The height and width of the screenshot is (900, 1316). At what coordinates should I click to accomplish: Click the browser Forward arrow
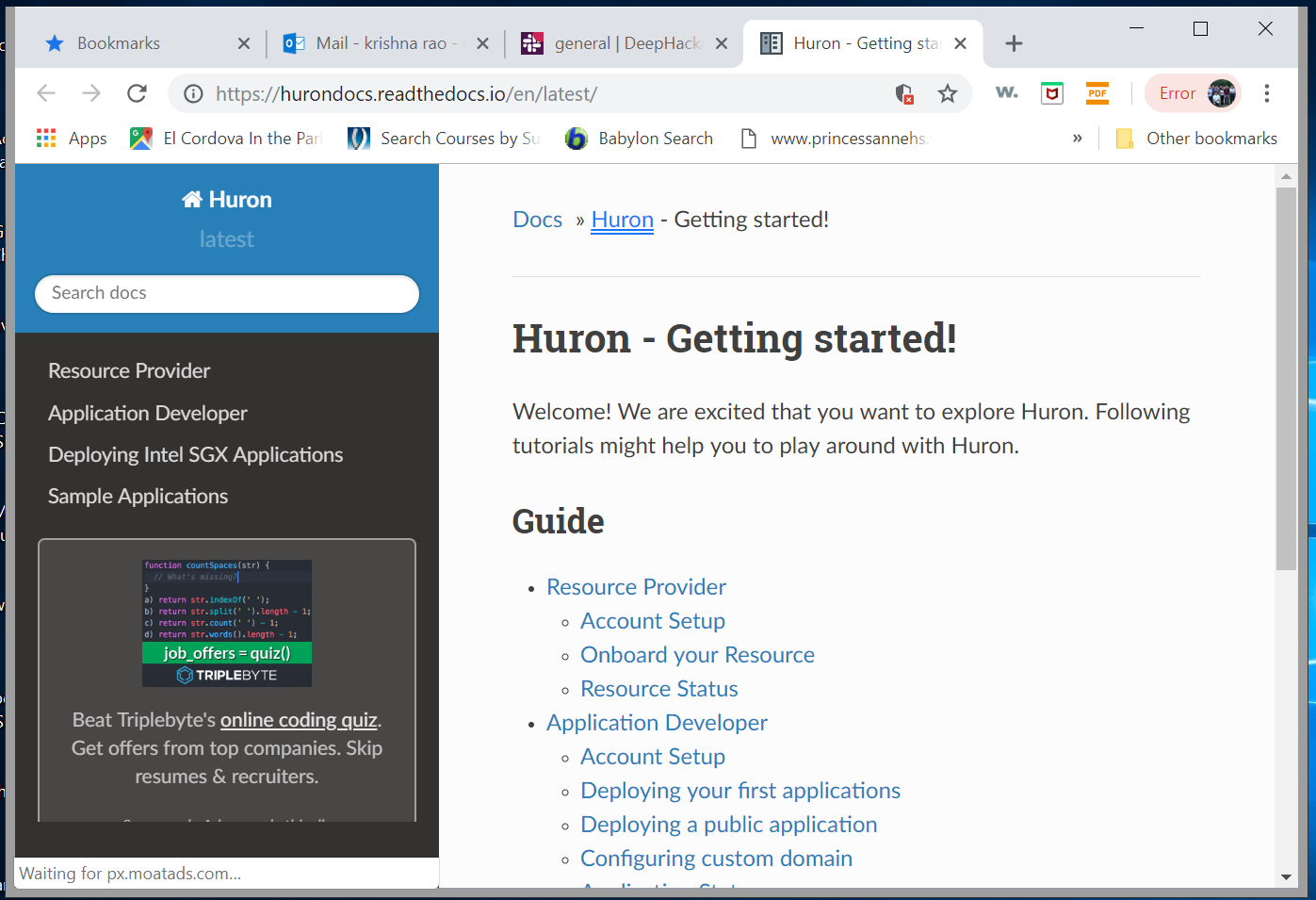click(91, 93)
